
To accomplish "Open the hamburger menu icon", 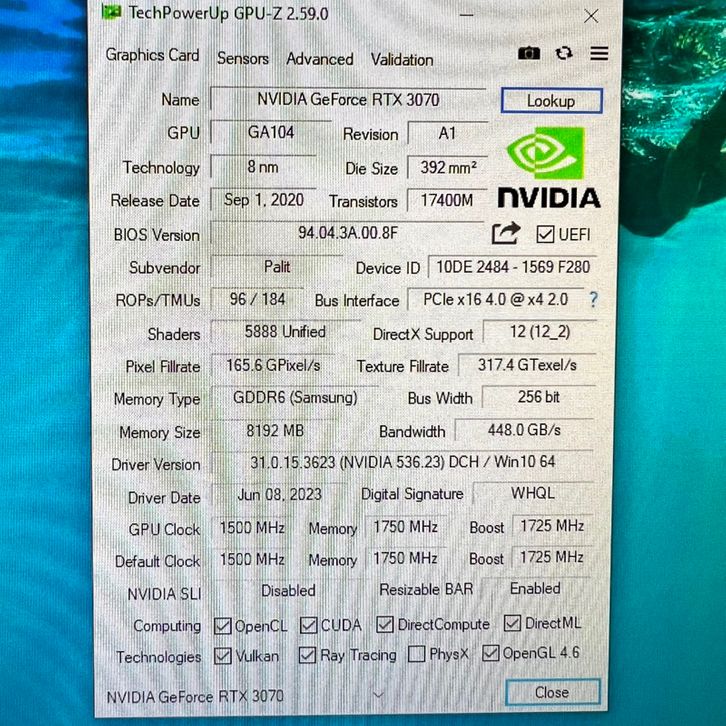I will pyautogui.click(x=599, y=54).
